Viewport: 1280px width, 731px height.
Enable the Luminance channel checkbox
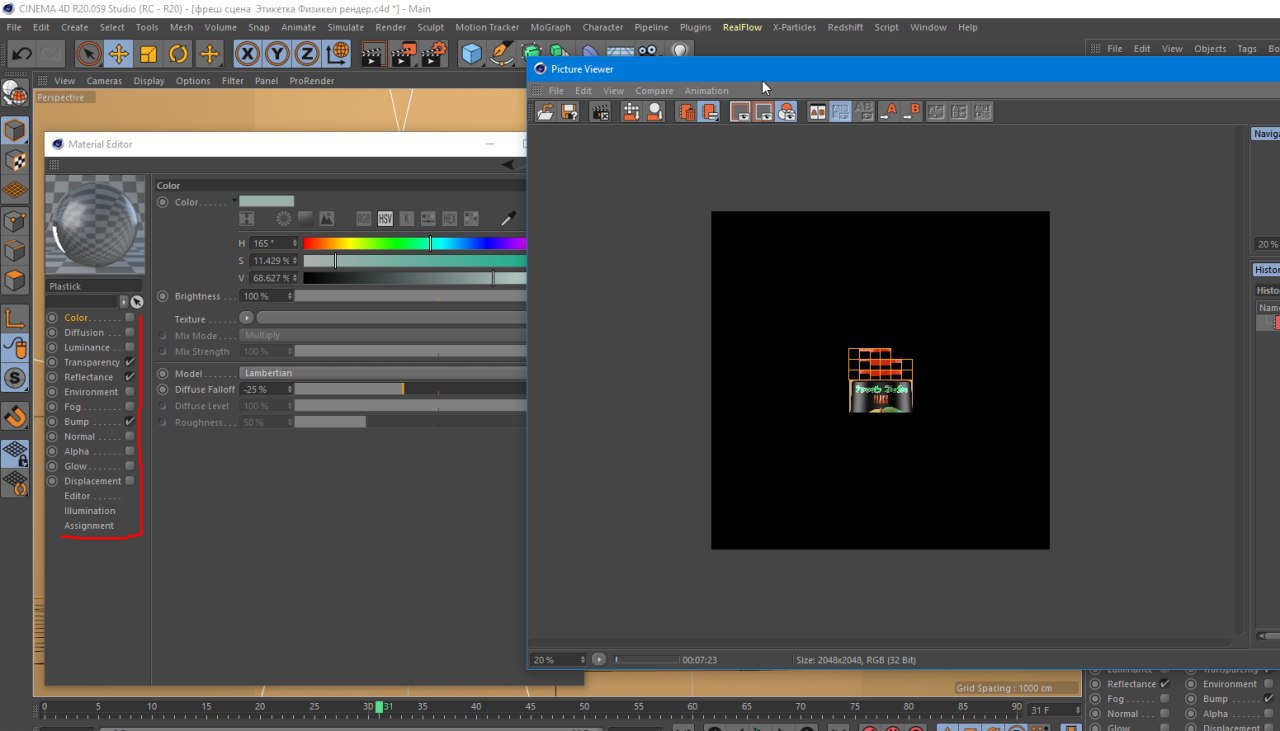tap(130, 347)
